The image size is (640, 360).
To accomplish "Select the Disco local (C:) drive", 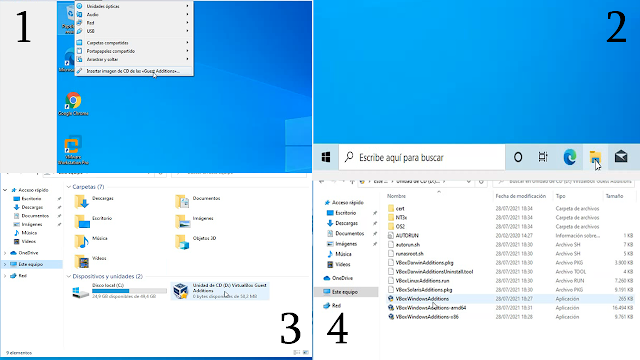I will (120, 291).
